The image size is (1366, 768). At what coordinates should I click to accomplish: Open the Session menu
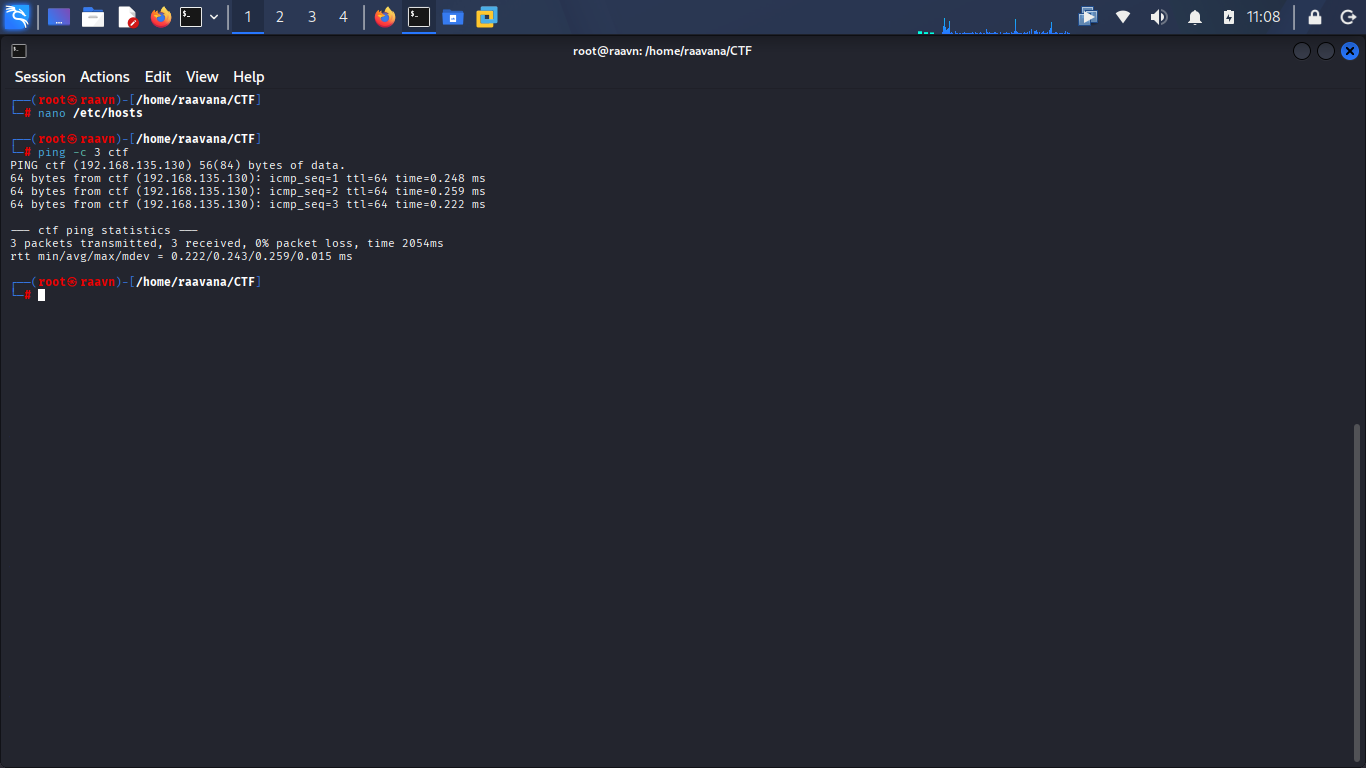tap(40, 77)
